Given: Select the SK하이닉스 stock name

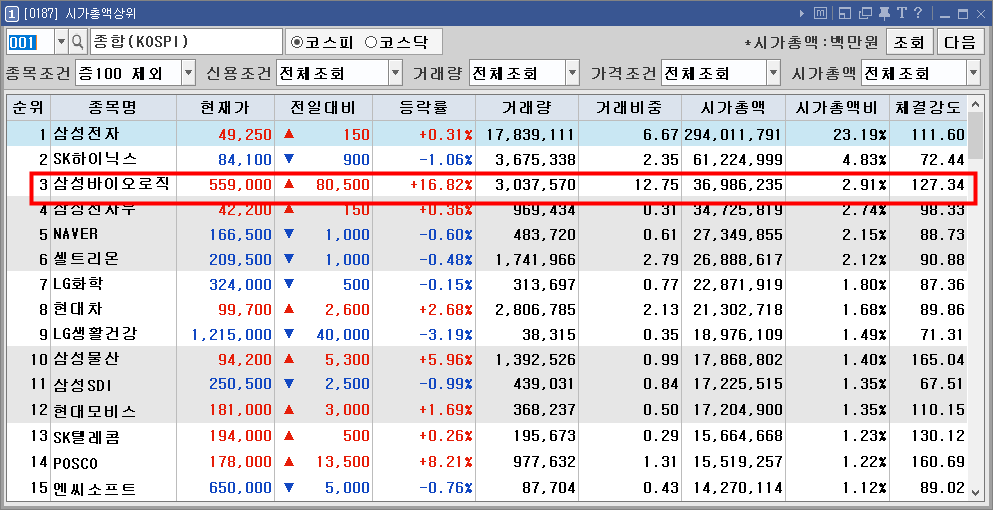Looking at the screenshot, I should 94,159.
